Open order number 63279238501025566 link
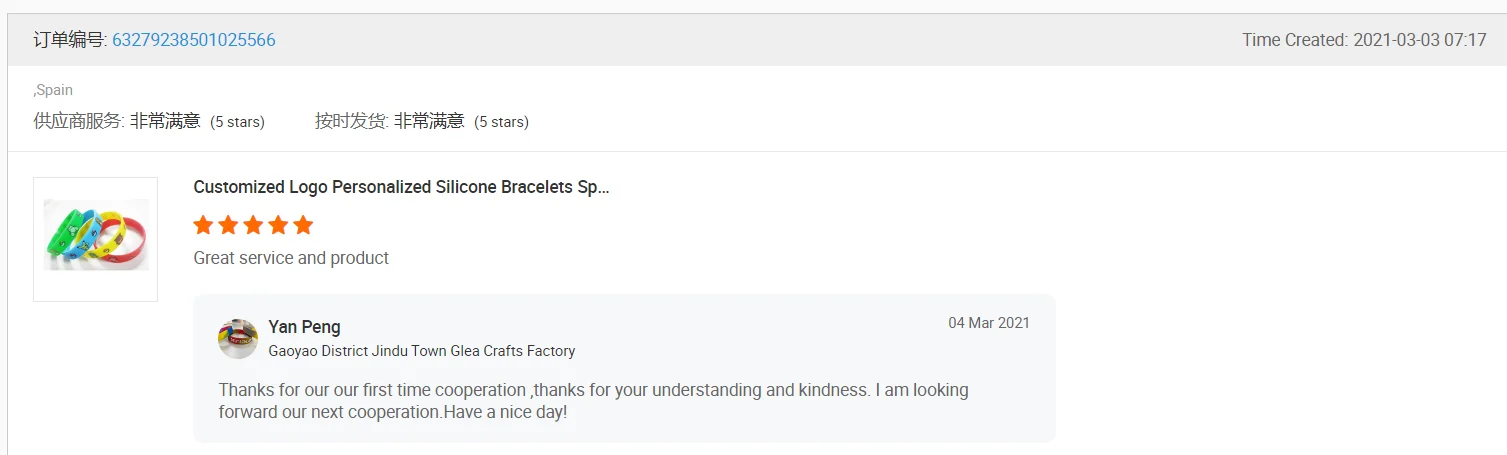This screenshot has height=455, width=1507. click(x=194, y=40)
